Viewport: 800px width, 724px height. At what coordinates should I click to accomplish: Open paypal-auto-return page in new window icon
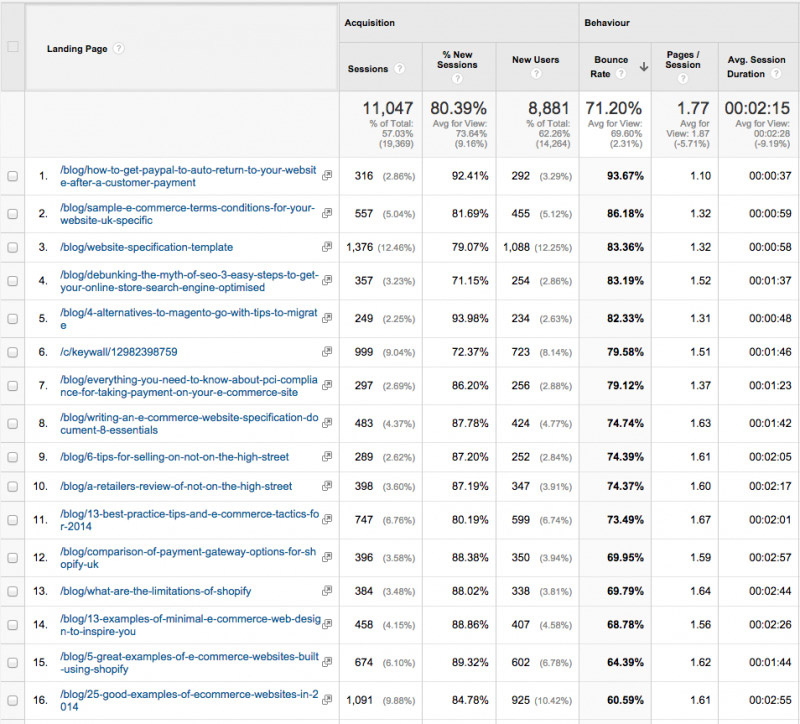click(327, 176)
